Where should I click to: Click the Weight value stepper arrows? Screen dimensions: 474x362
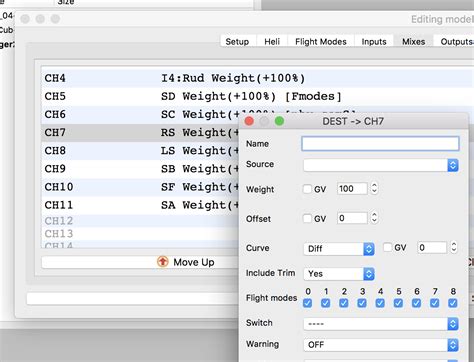click(374, 189)
